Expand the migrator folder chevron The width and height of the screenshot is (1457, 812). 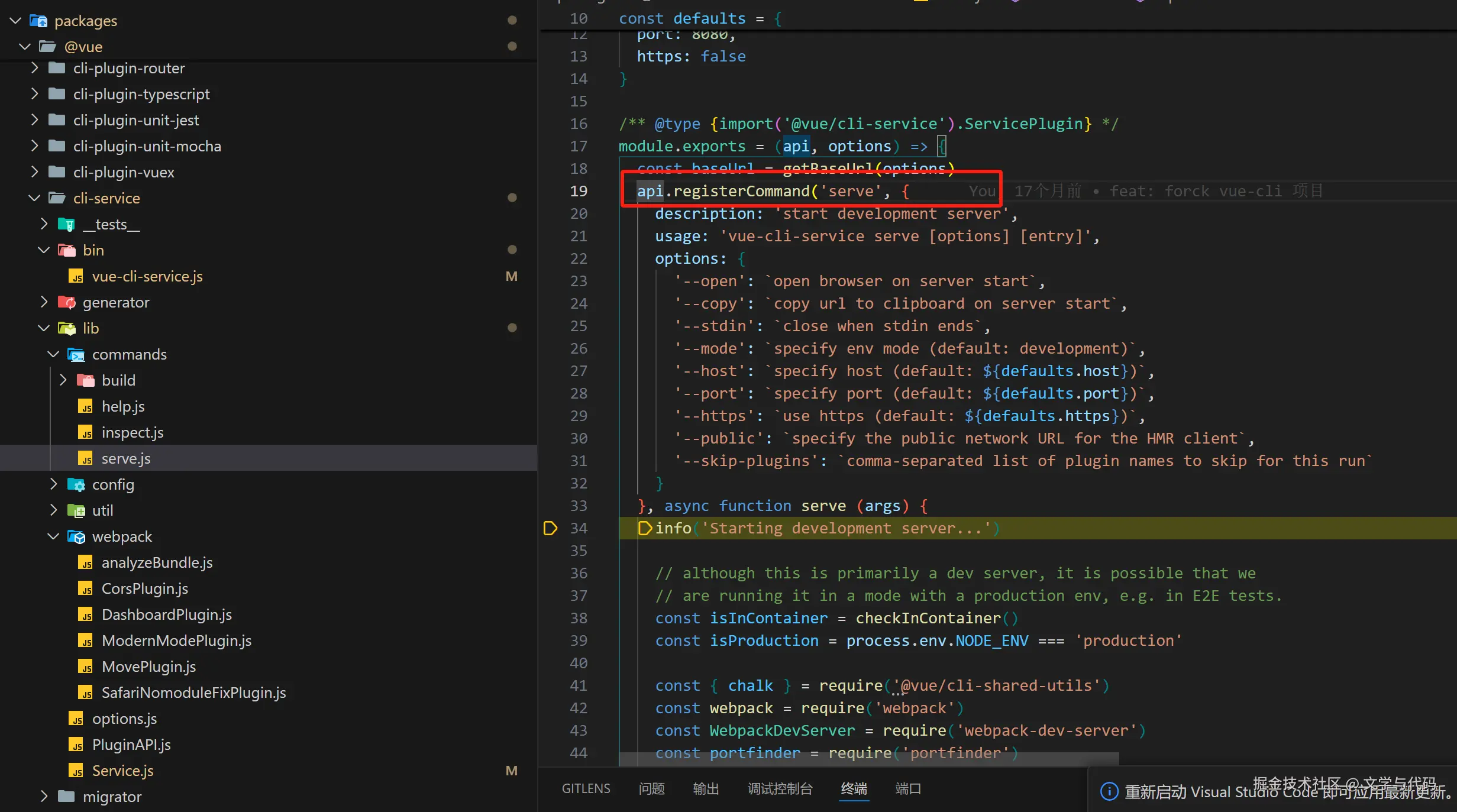(44, 797)
